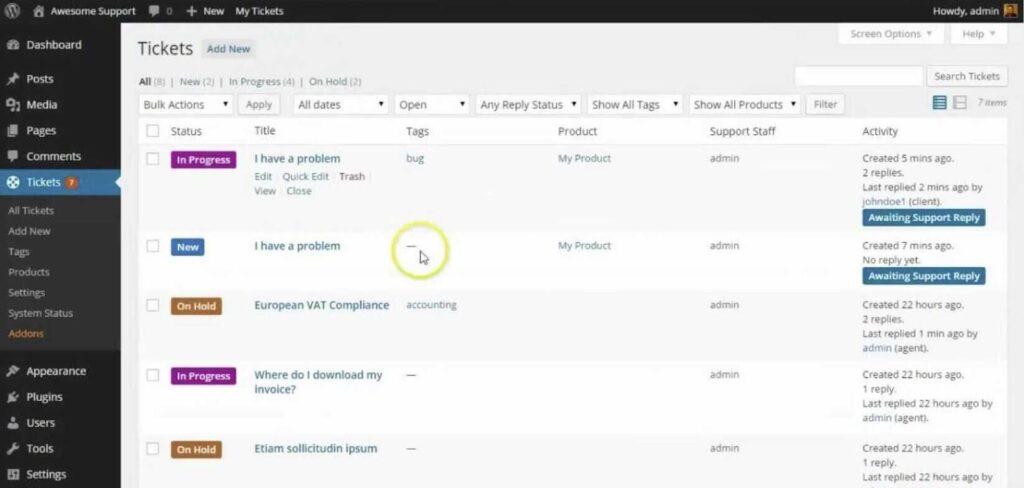Open the Bulk Actions dropdown
The height and width of the screenshot is (488, 1024).
pyautogui.click(x=186, y=104)
